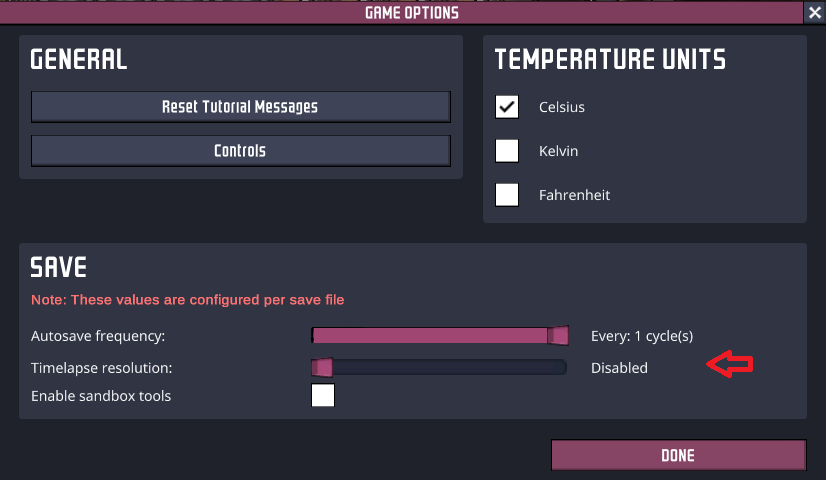This screenshot has width=826, height=480.
Task: Click the Autosave frequency slider handle
Action: (x=560, y=335)
